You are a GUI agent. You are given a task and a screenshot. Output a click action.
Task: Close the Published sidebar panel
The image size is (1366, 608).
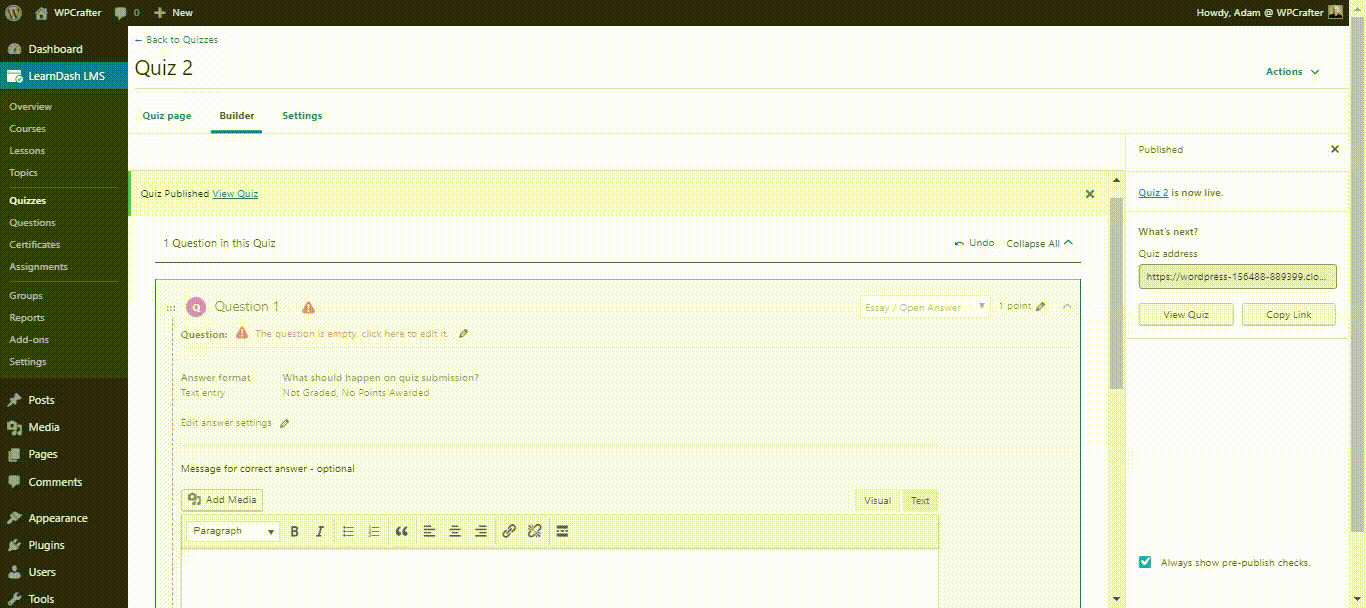coord(1334,149)
